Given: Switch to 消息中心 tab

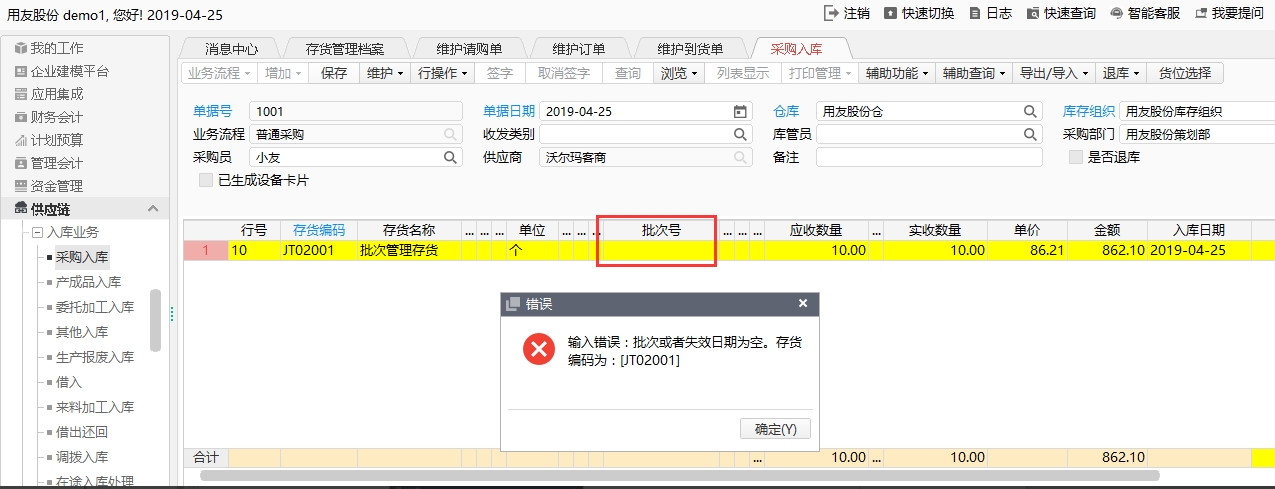Looking at the screenshot, I should click(231, 48).
